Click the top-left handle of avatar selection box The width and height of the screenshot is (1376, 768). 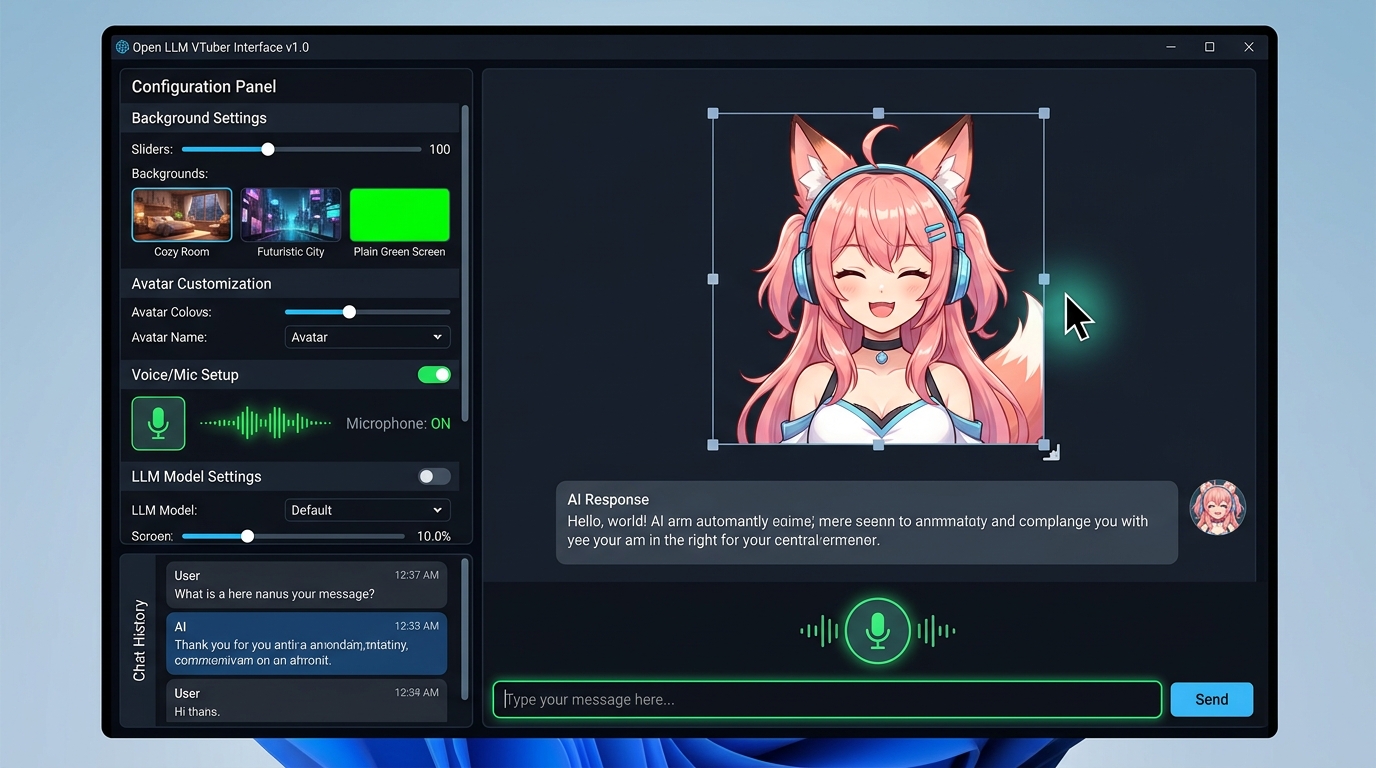(713, 114)
